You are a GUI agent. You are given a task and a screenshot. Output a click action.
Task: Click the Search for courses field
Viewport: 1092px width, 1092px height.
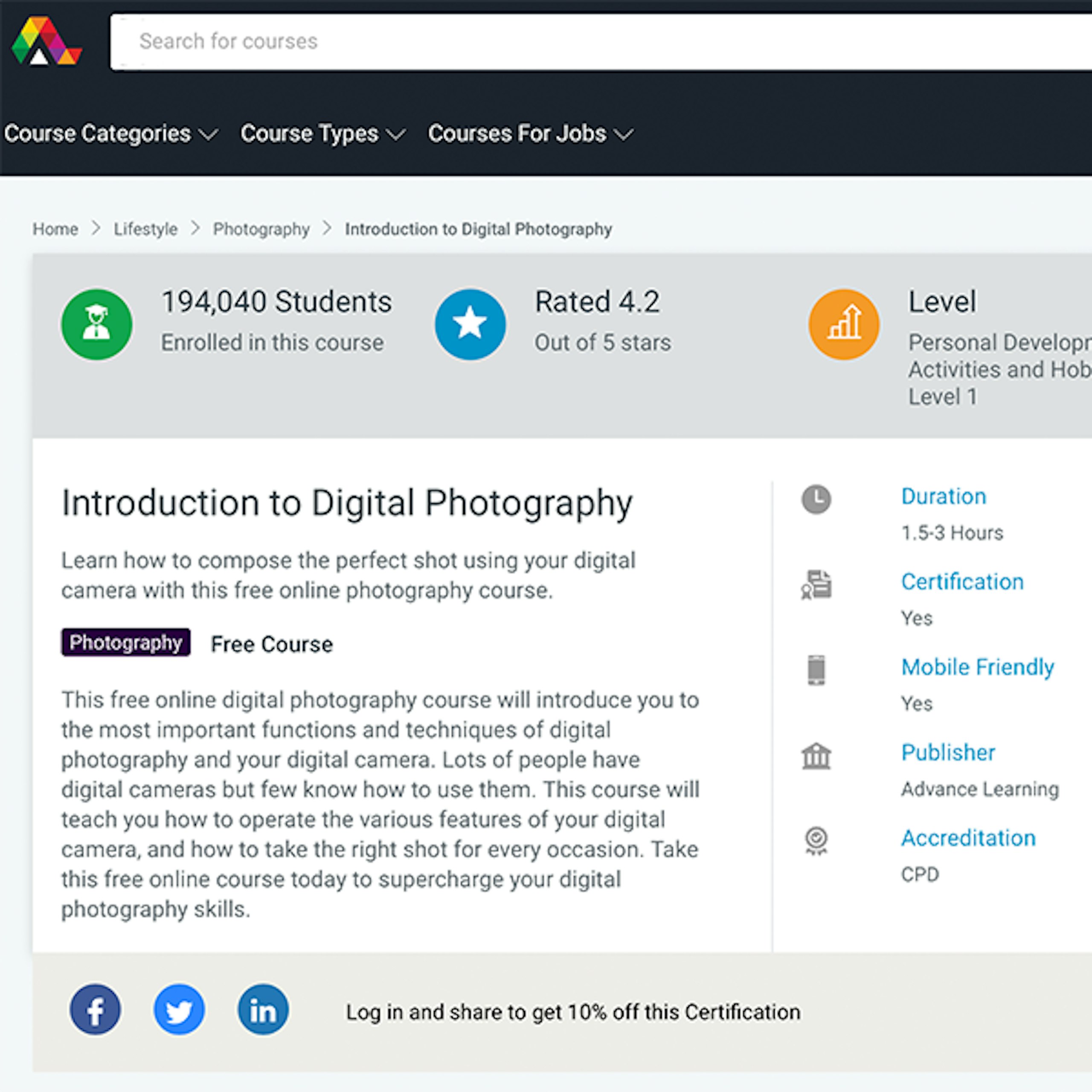601,42
